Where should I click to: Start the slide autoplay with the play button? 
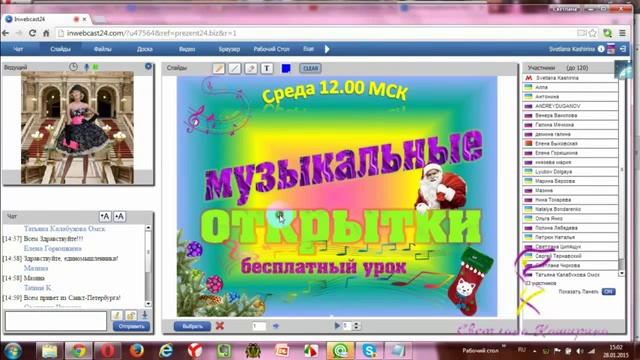pos(337,326)
